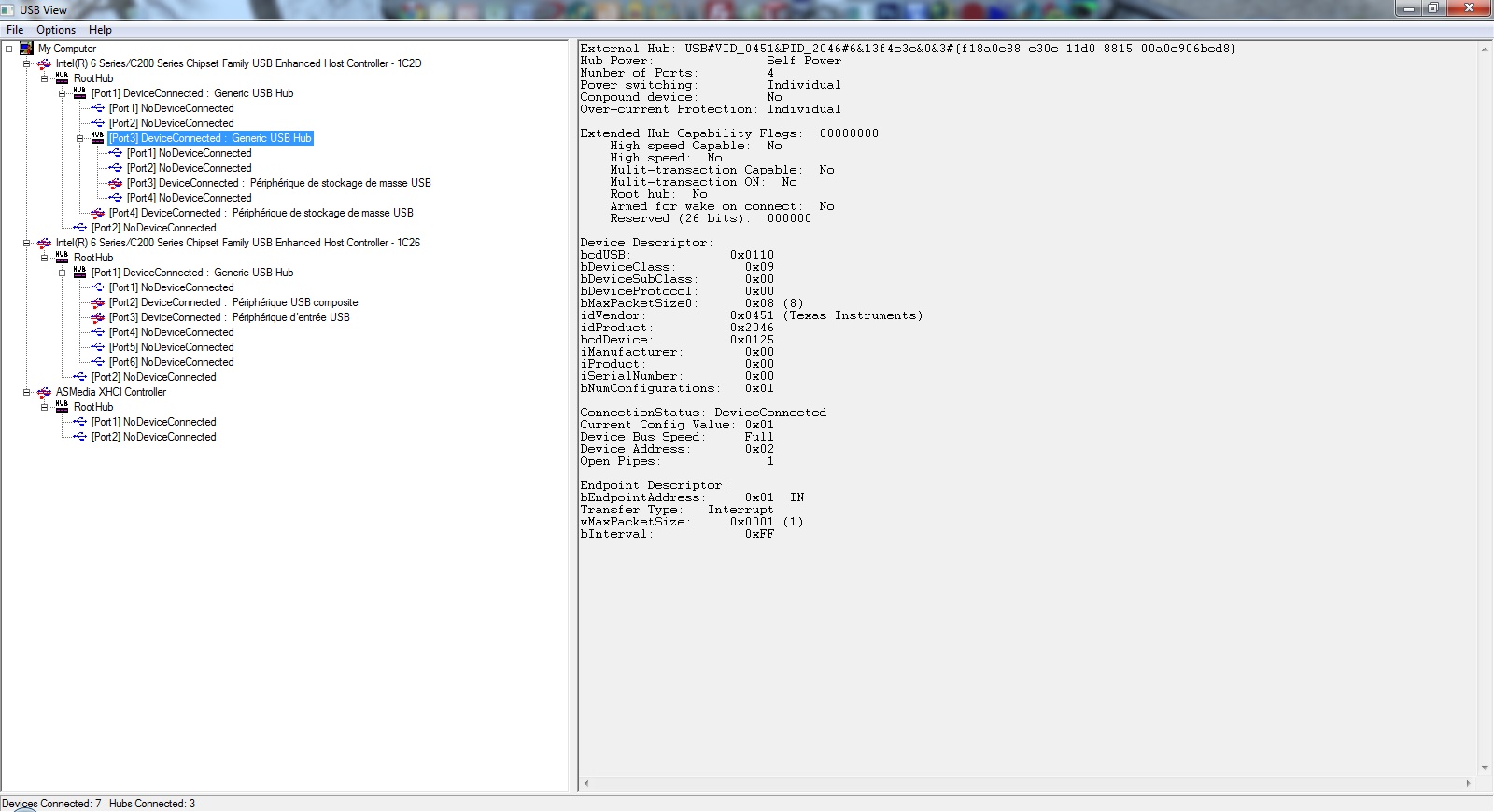Click icon of Port4 Périphérique de stockage de masse
The width and height of the screenshot is (1494, 812).
pyautogui.click(x=98, y=213)
